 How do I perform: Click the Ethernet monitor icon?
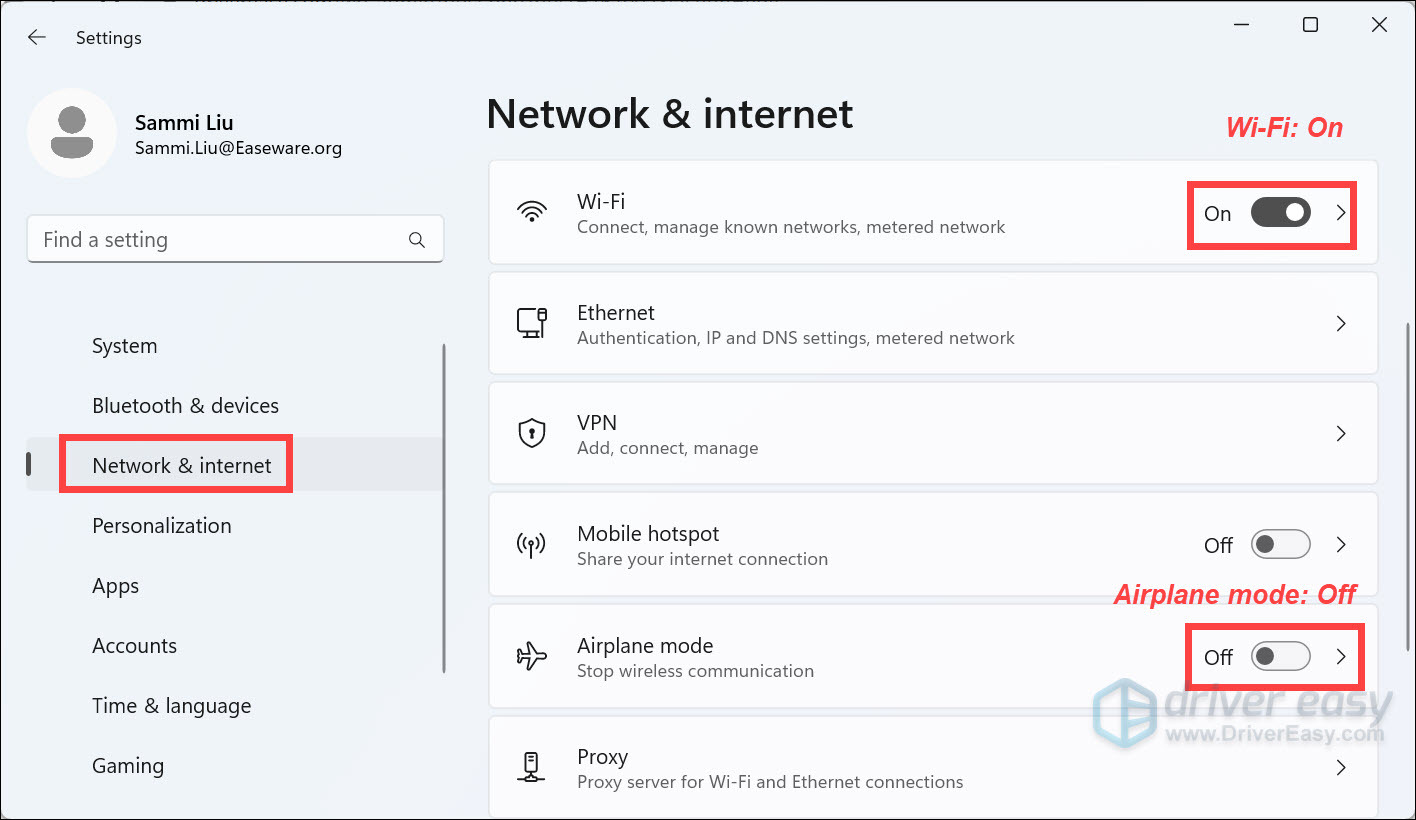[531, 323]
